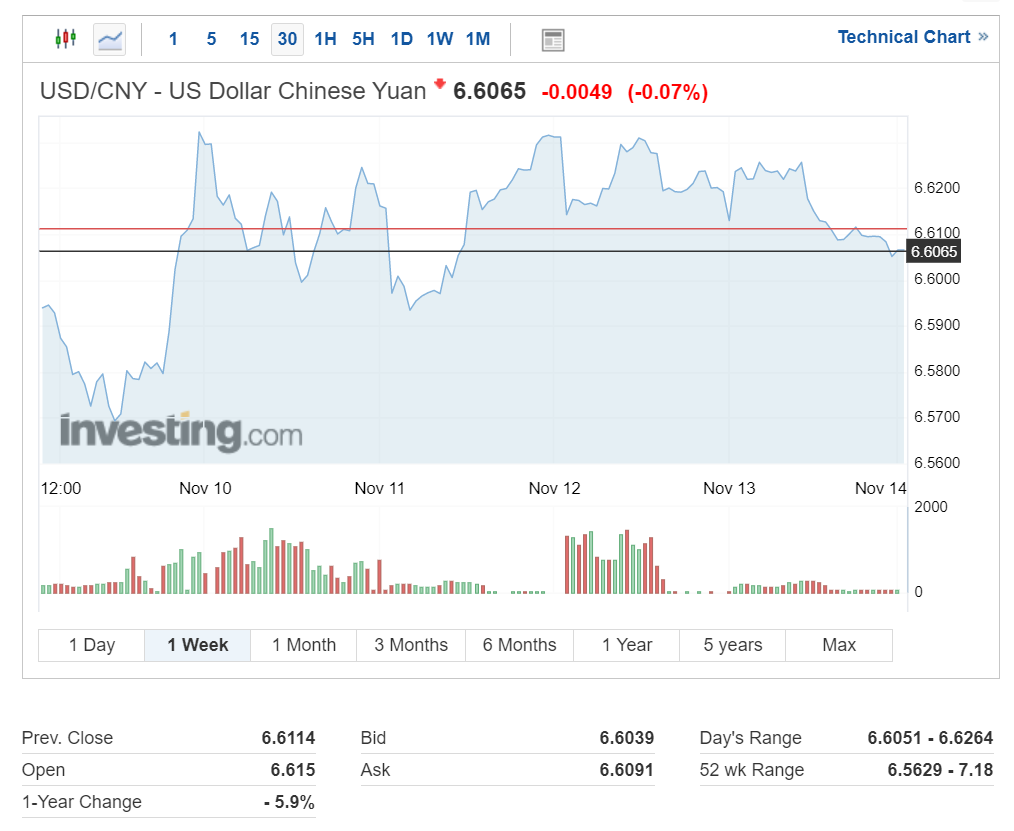Set chart interval to 5 minutes
Screen dimensions: 1014x831
[211, 39]
